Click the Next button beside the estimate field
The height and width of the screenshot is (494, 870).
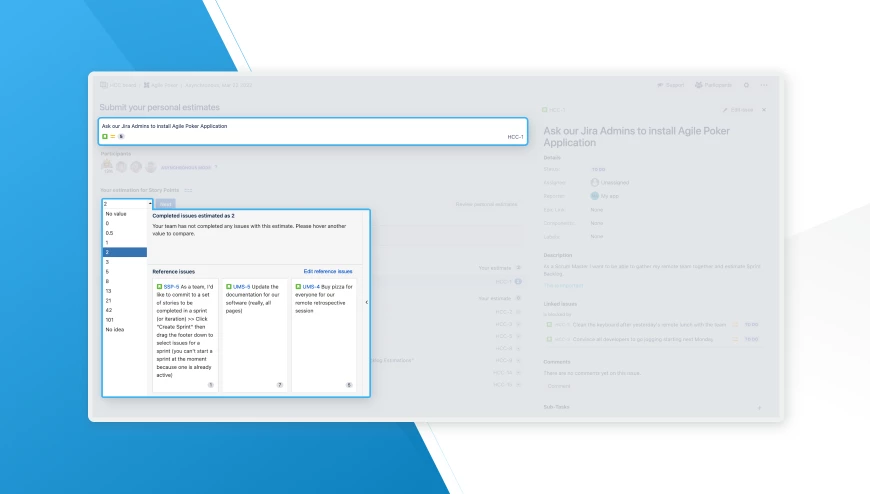click(165, 204)
